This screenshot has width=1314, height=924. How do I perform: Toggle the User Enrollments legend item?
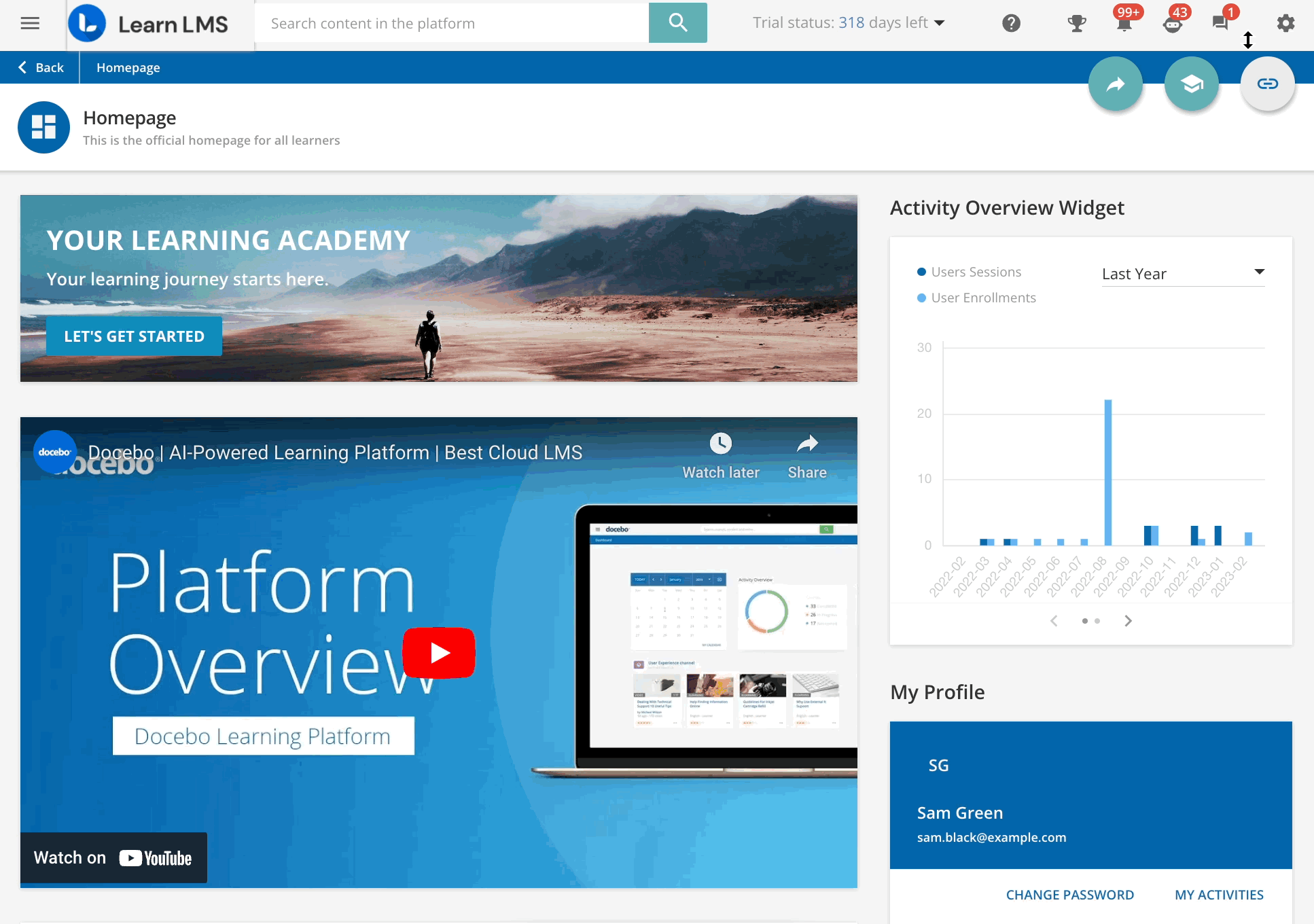976,298
